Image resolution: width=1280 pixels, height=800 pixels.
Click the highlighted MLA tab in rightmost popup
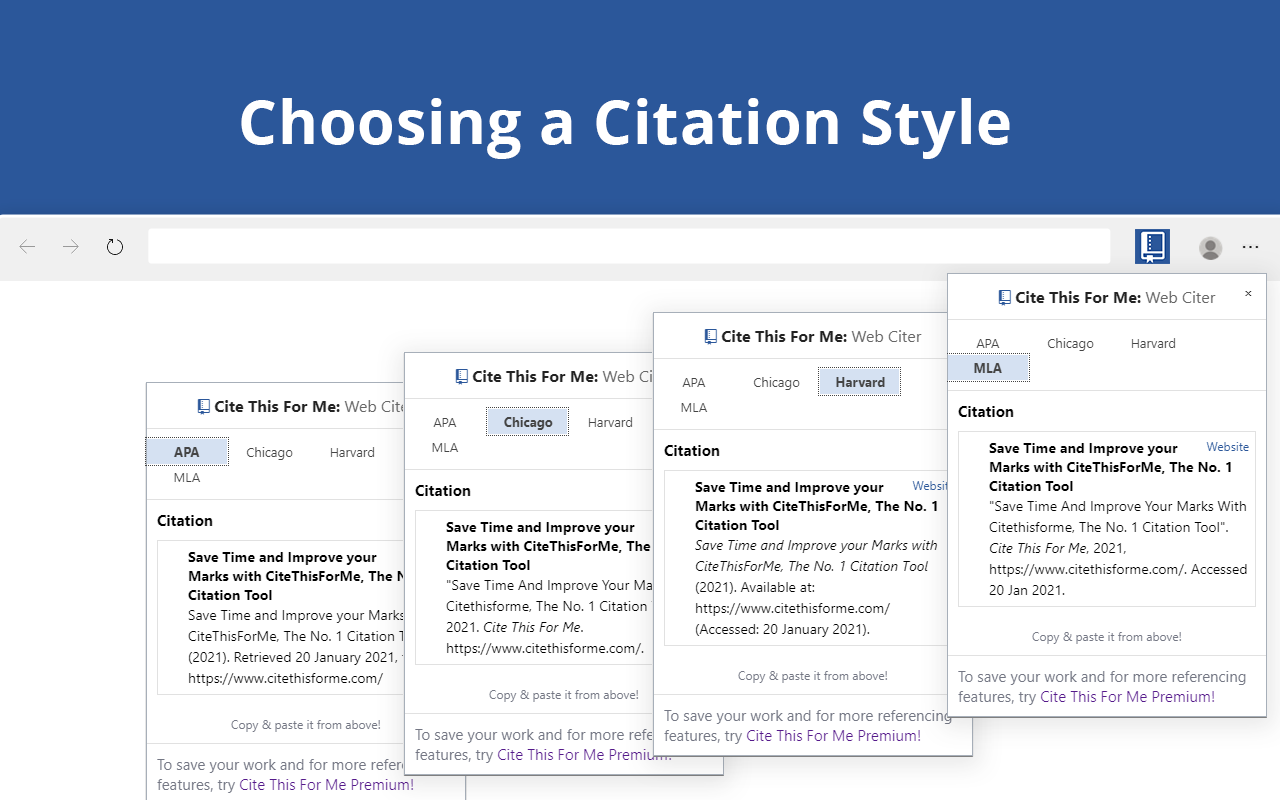point(988,368)
